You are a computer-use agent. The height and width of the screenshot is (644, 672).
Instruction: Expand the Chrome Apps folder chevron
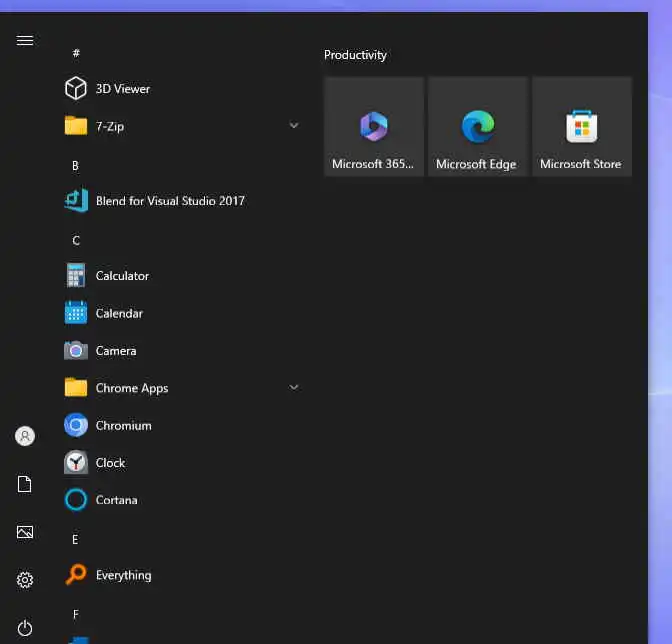coord(294,387)
